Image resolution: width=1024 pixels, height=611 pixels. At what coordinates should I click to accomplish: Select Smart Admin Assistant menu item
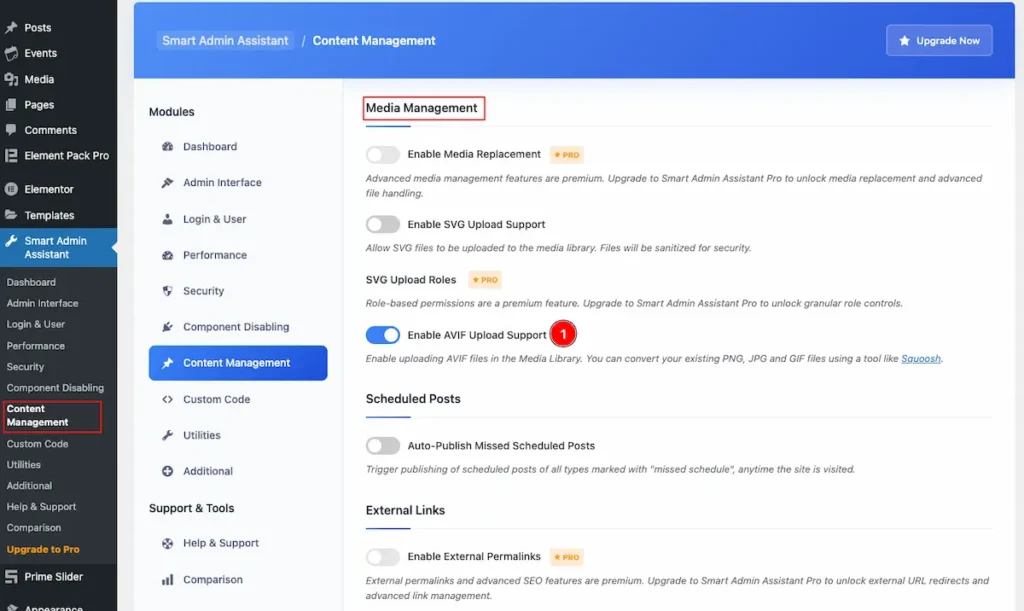59,247
